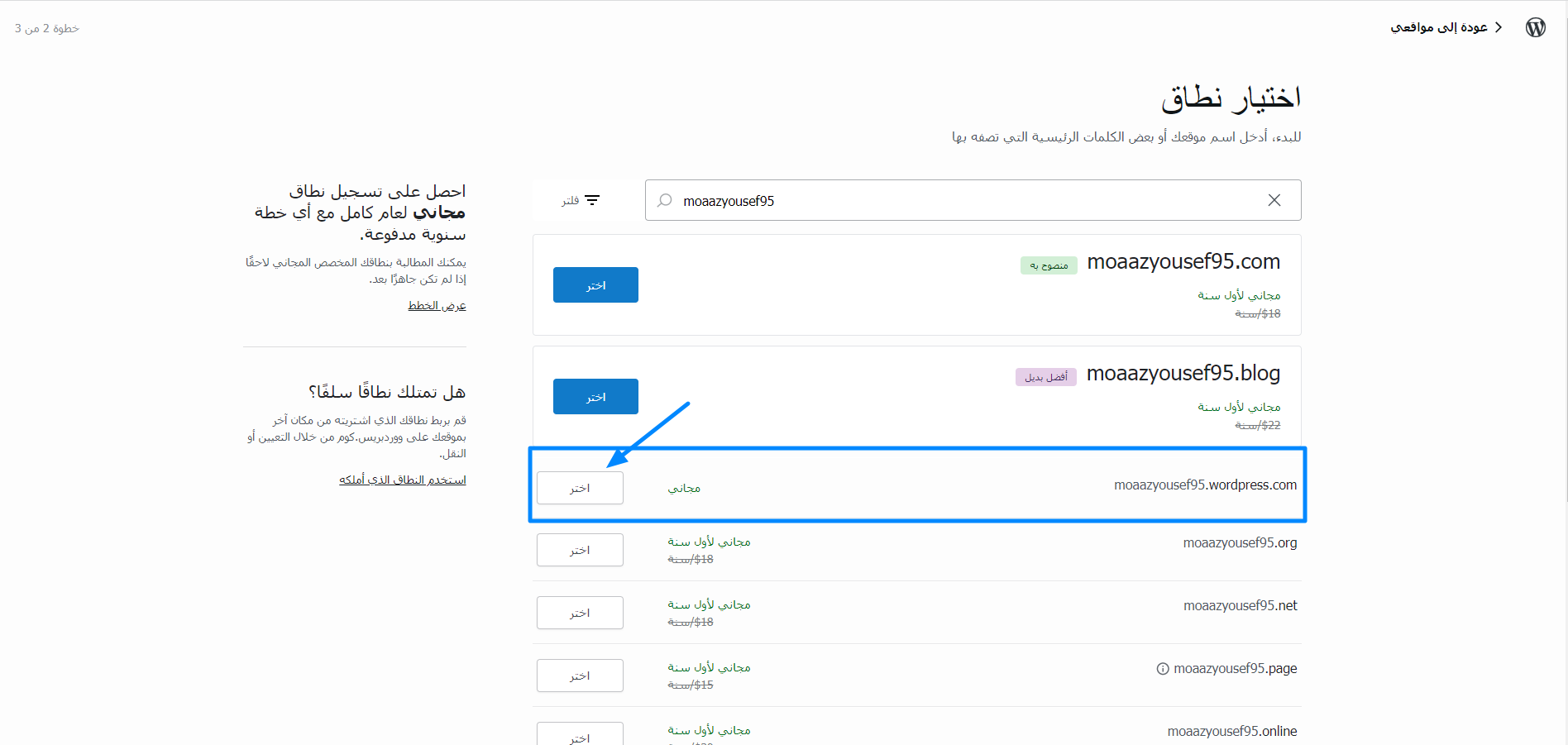Image resolution: width=1568 pixels, height=745 pixels.
Task: Click the moaazyousef95.com domain name text
Action: tap(1183, 262)
